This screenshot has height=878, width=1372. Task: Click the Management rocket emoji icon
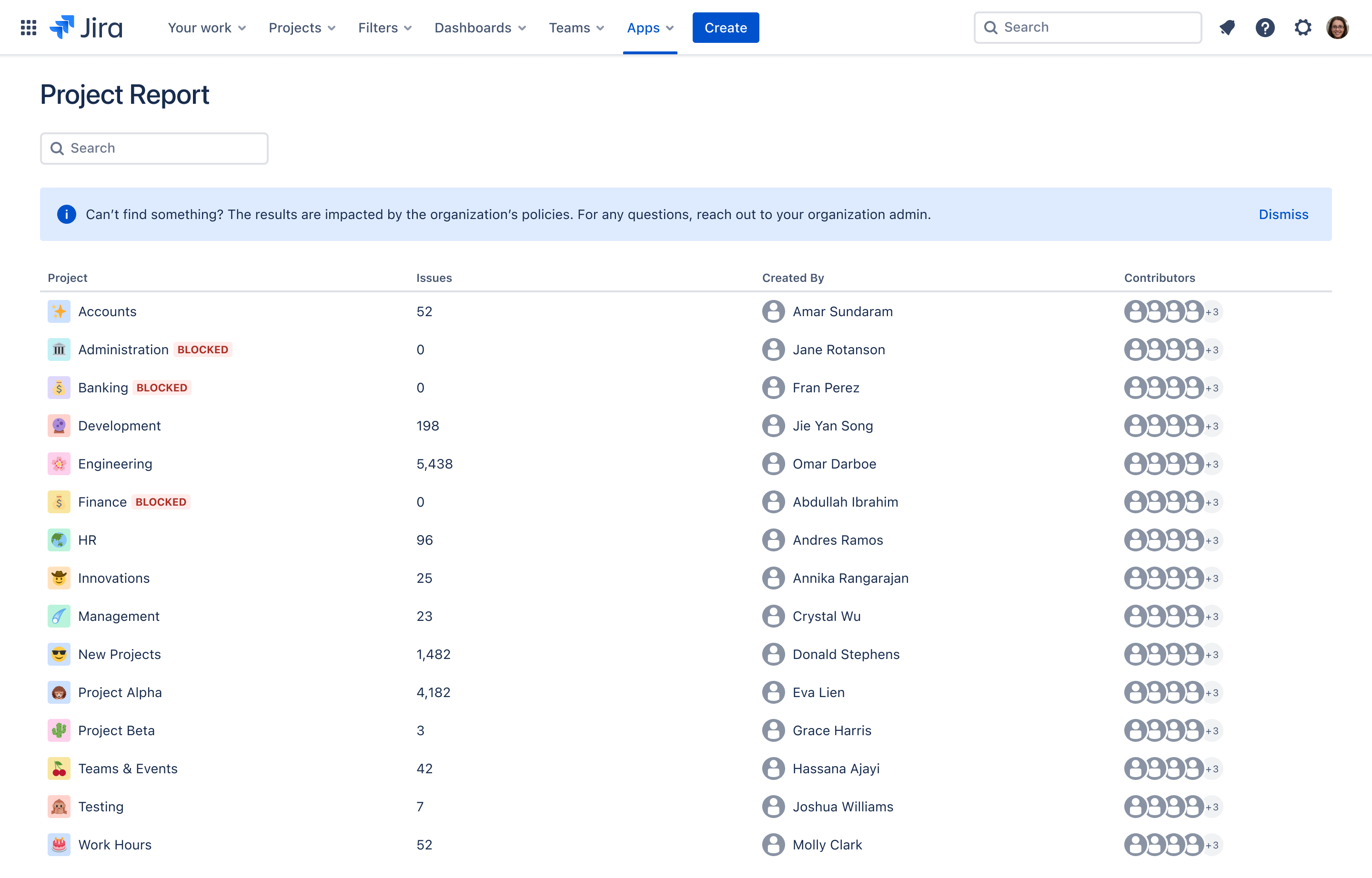coord(60,616)
